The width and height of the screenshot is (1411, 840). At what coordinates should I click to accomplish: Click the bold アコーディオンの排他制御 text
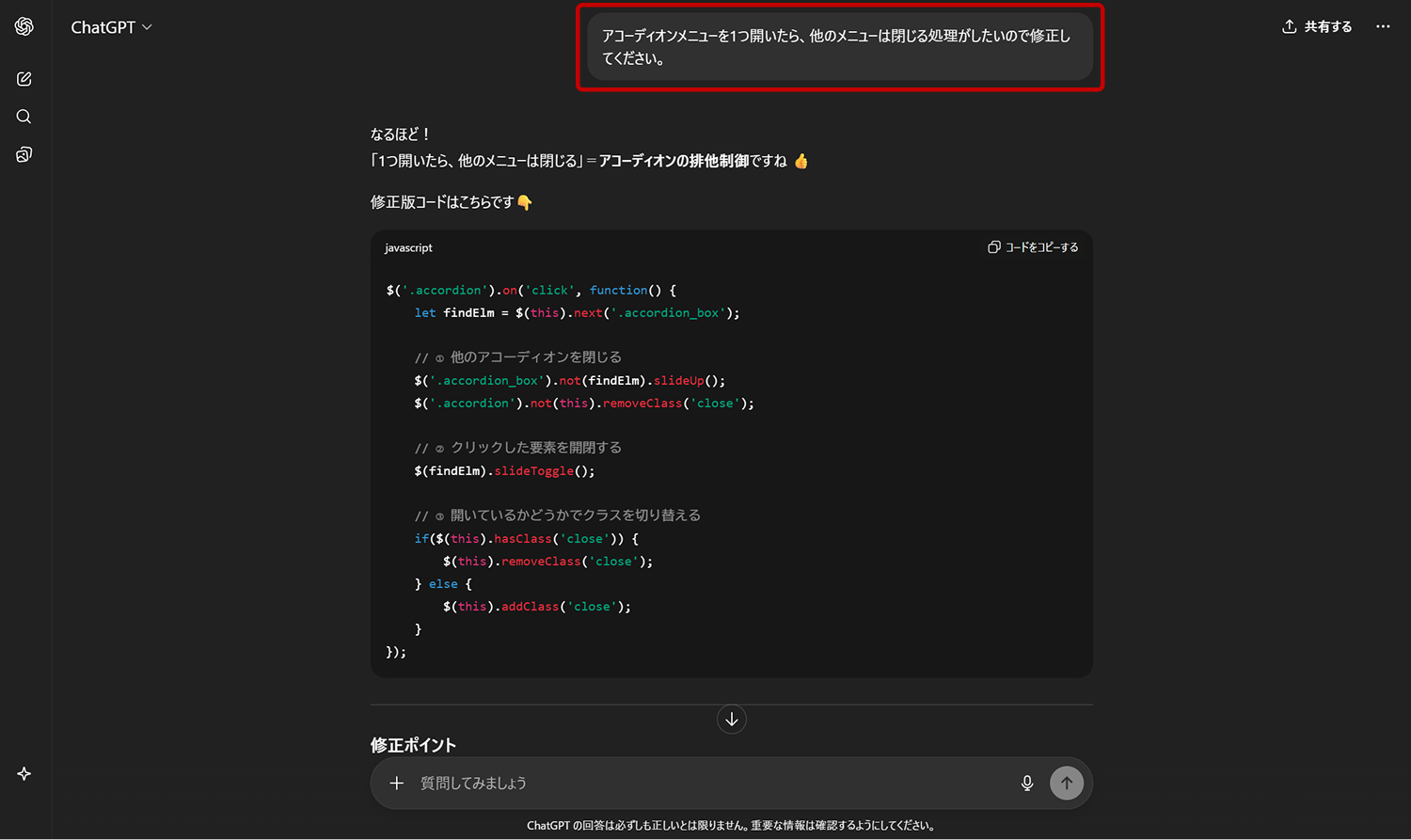[674, 161]
